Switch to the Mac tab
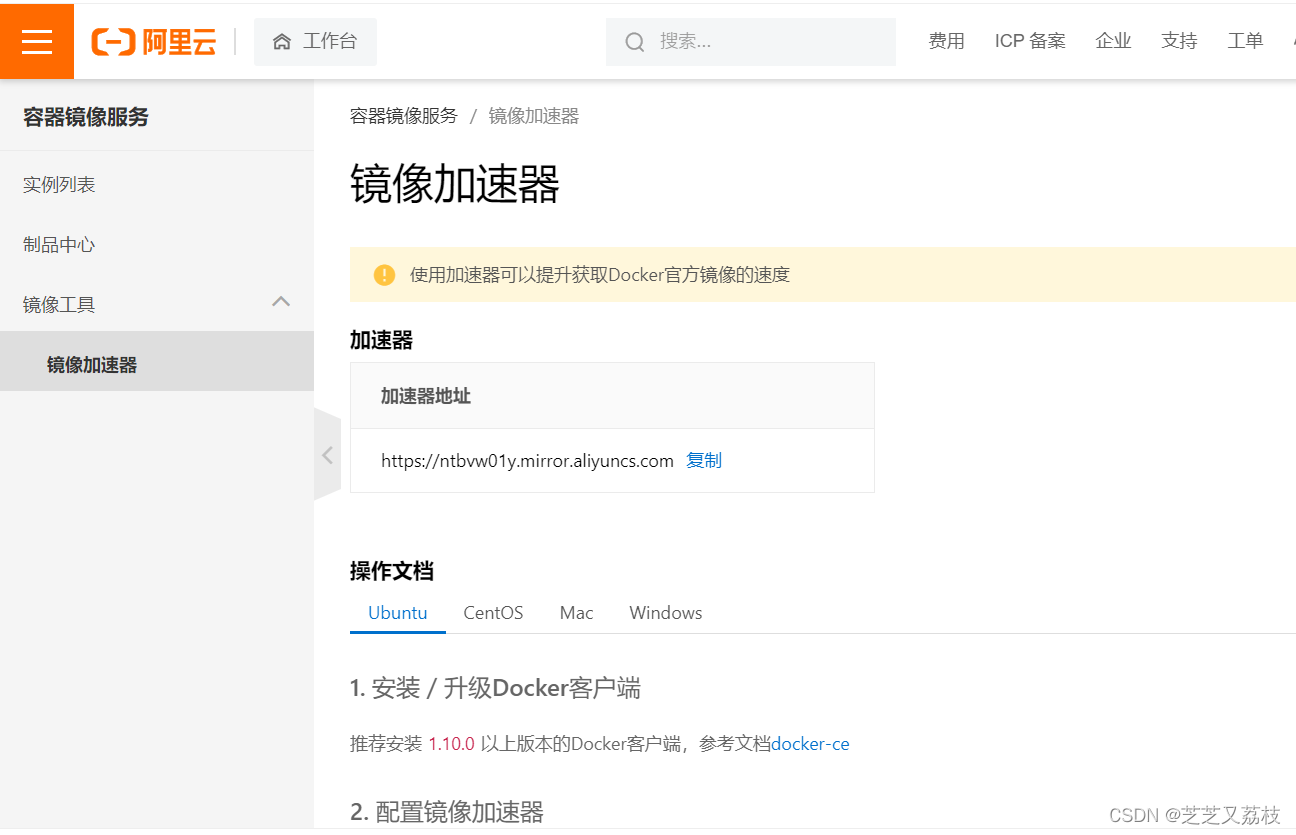Image resolution: width=1296 pixels, height=835 pixels. 576,613
